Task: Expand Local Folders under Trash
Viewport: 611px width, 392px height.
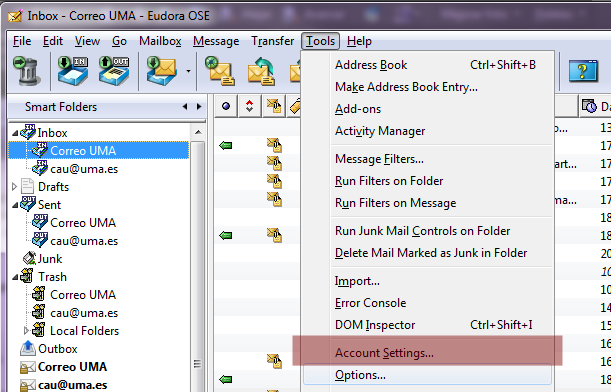Action: (x=26, y=330)
